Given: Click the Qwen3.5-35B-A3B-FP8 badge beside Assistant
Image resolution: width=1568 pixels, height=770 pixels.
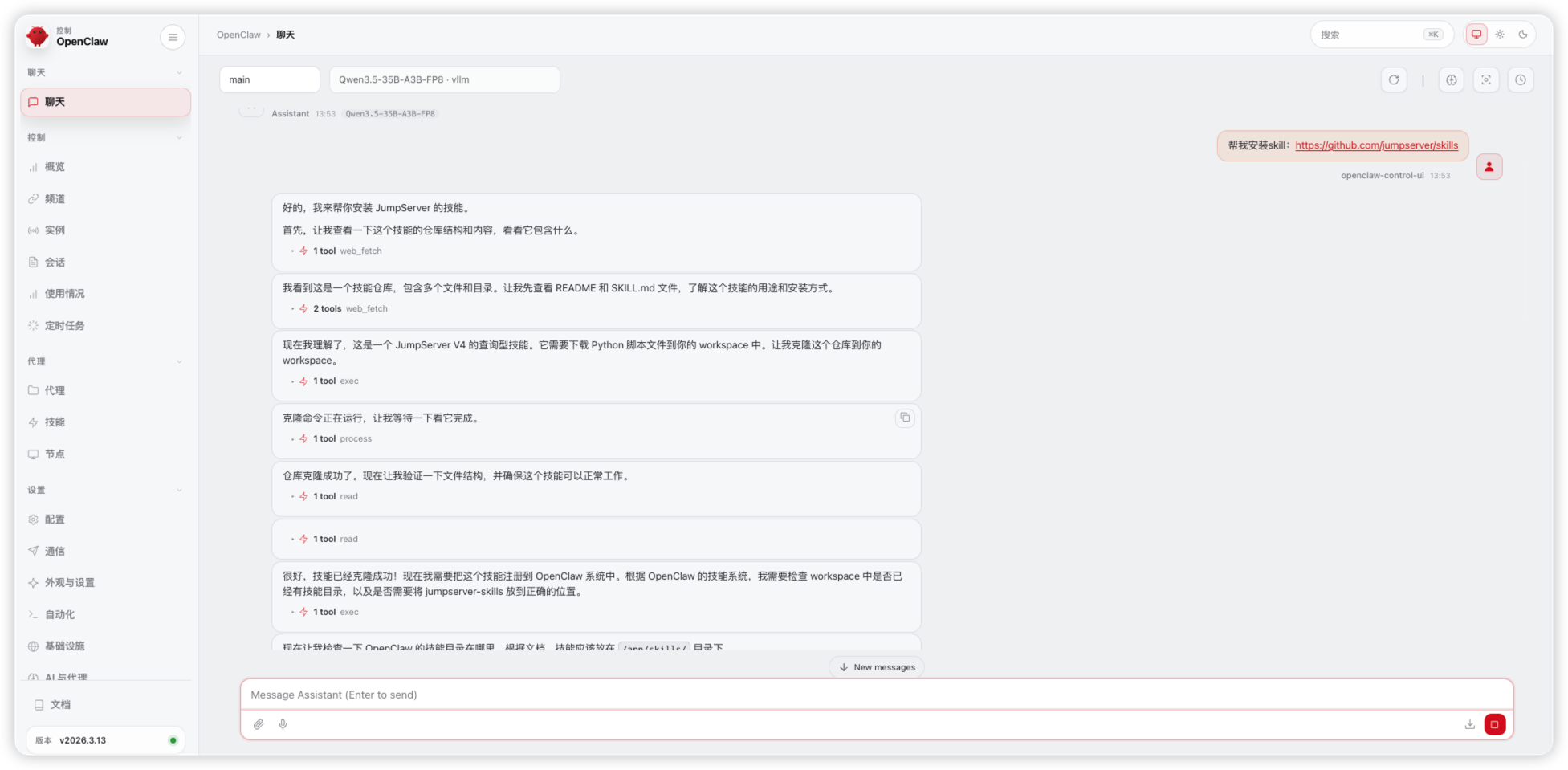Looking at the screenshot, I should [390, 114].
